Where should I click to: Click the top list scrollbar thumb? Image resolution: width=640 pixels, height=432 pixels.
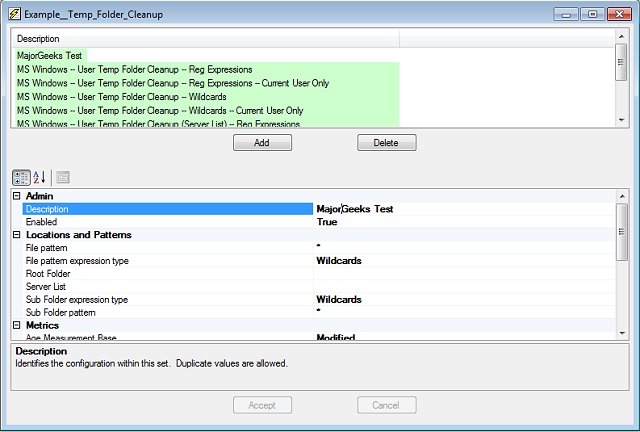click(x=621, y=62)
